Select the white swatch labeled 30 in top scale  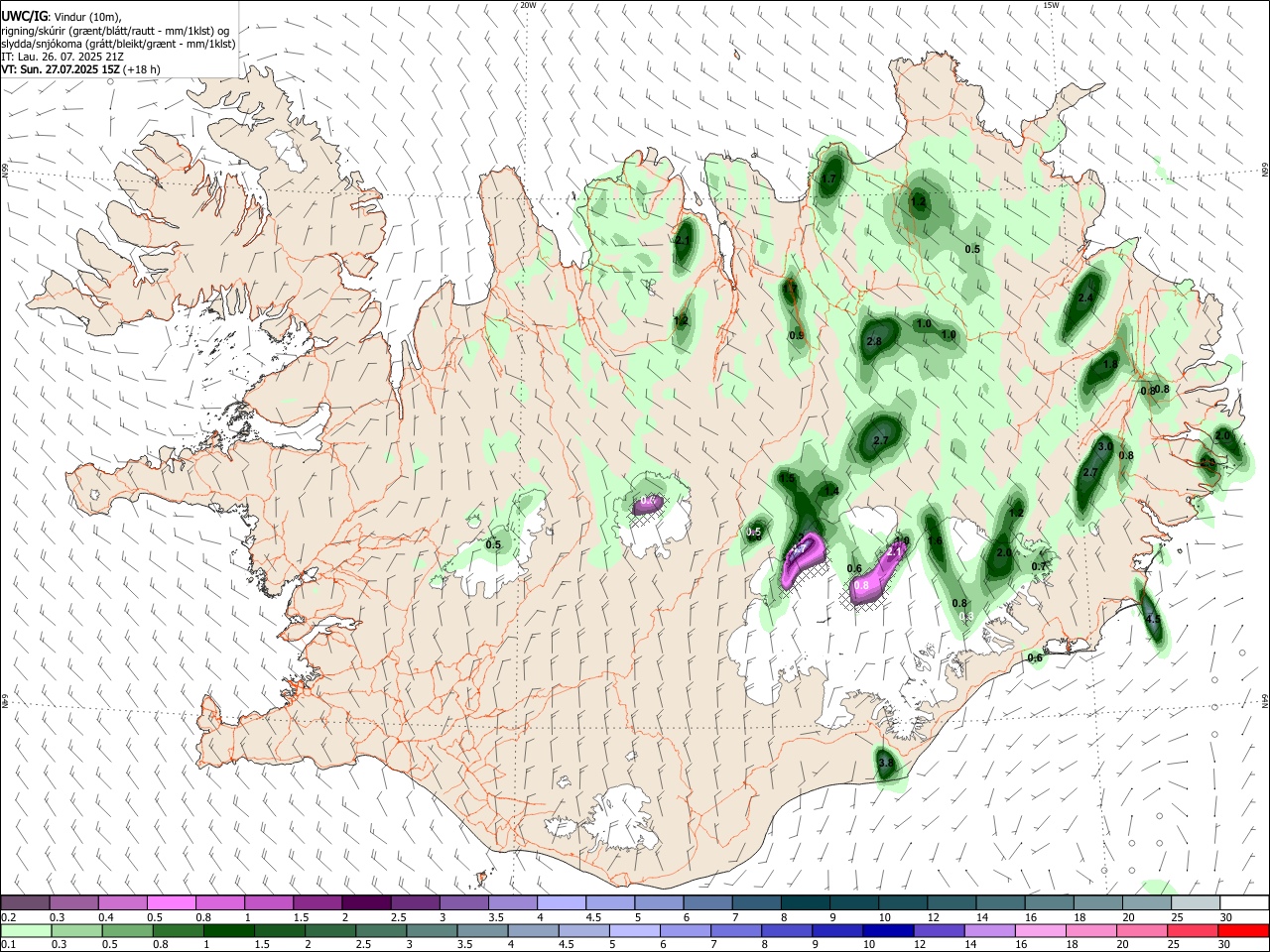1243,902
